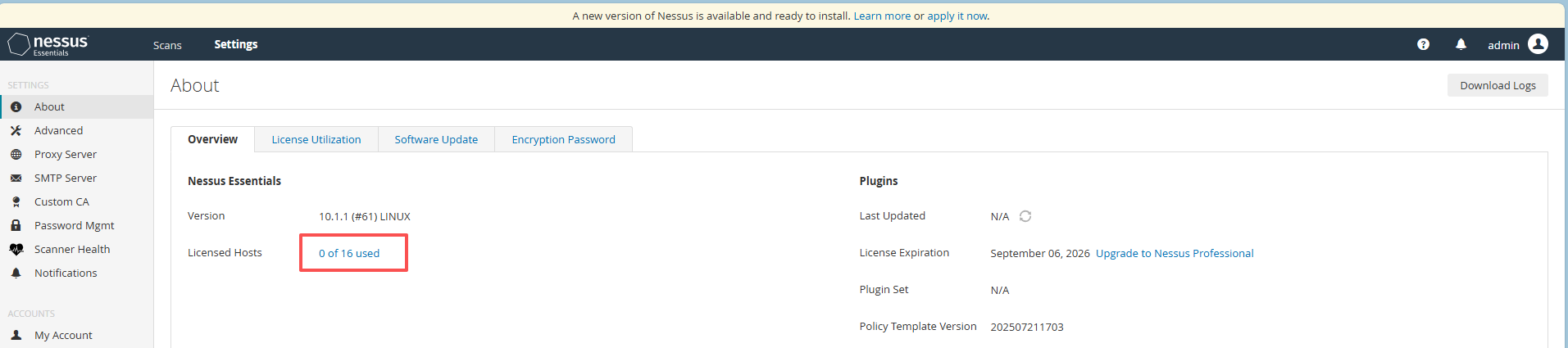Click Upgrade to Nessus Professional link
Screen dimensions: 1568x348
tap(1175, 253)
